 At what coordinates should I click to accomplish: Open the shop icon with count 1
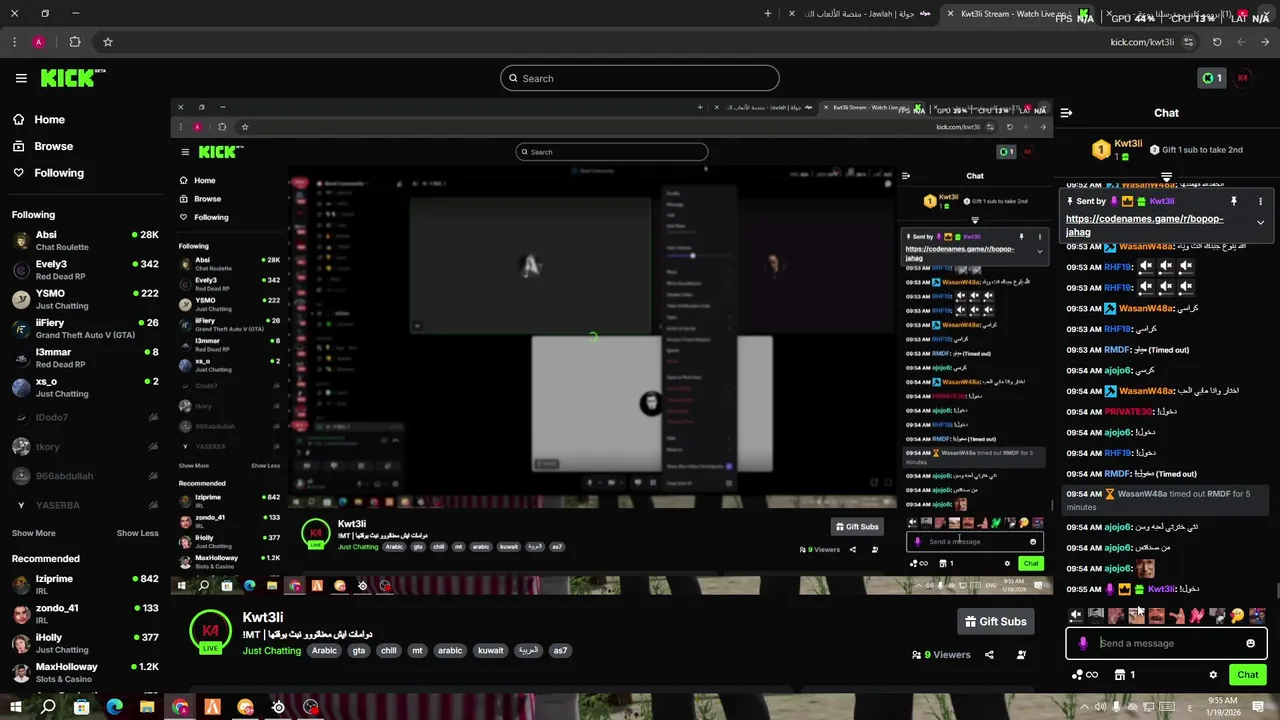pos(1125,675)
